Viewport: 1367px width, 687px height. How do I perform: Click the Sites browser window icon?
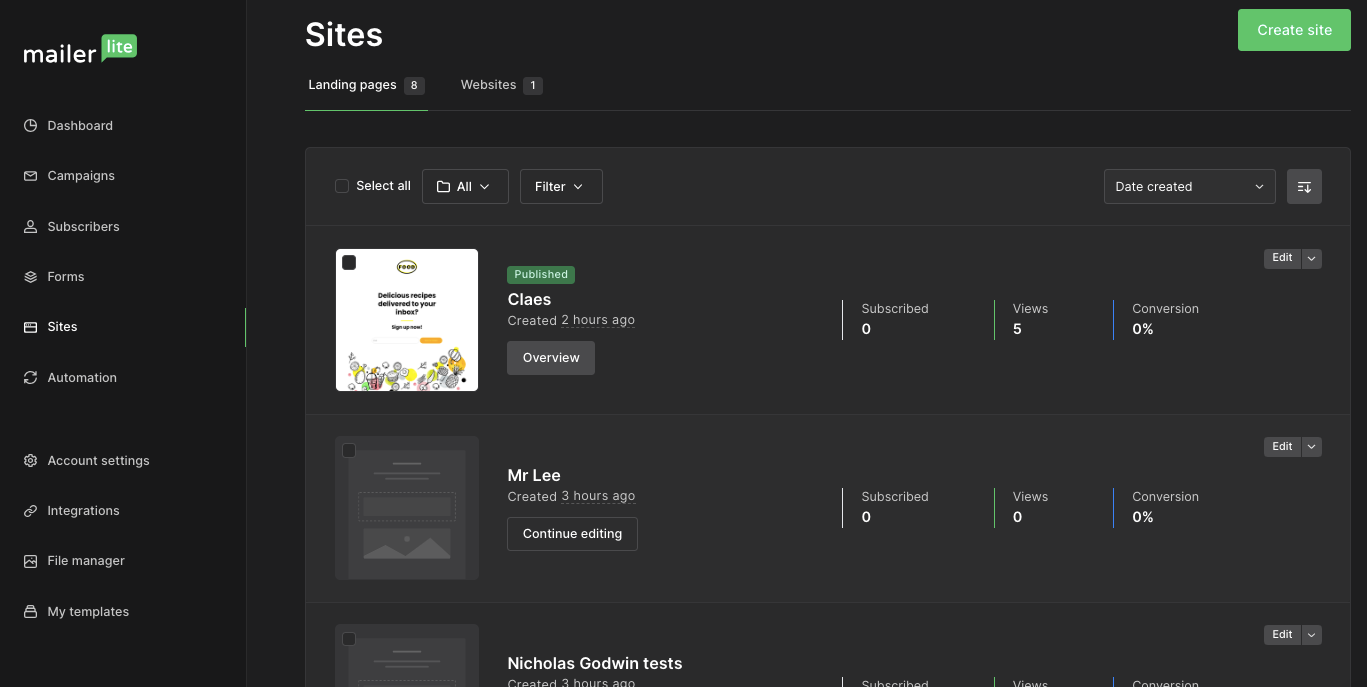30,326
